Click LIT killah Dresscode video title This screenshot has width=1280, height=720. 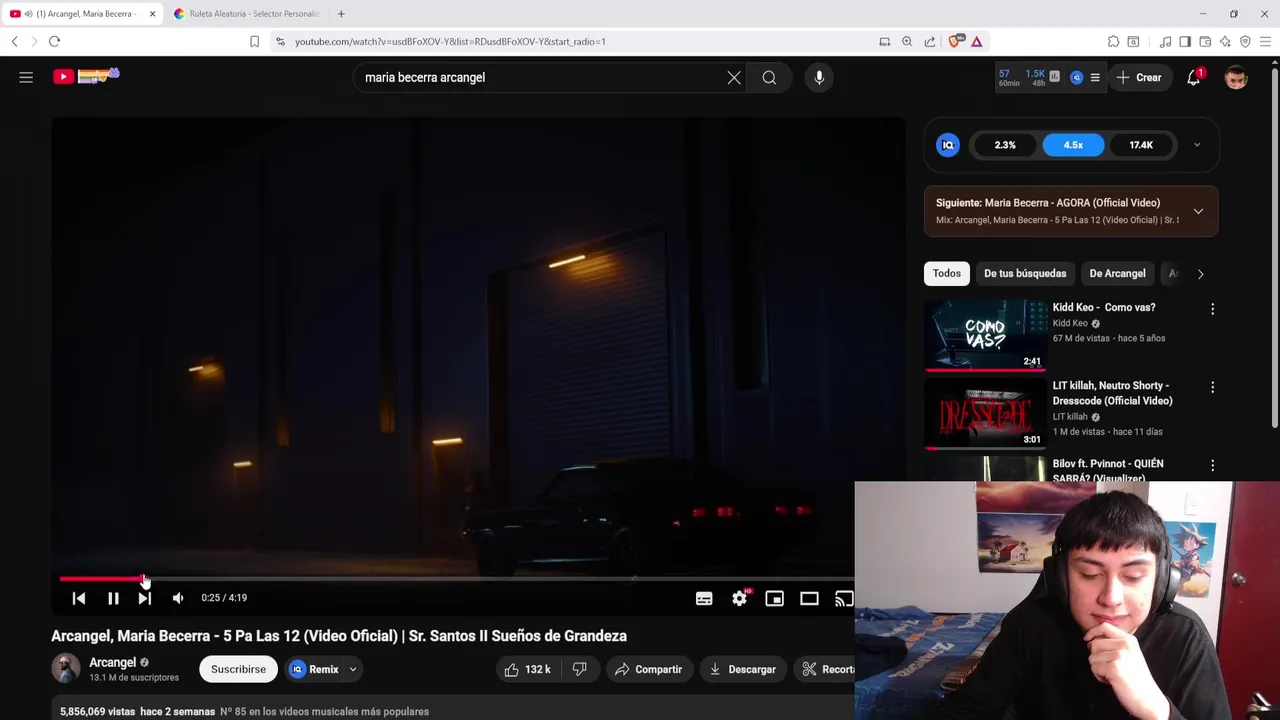tap(1112, 393)
